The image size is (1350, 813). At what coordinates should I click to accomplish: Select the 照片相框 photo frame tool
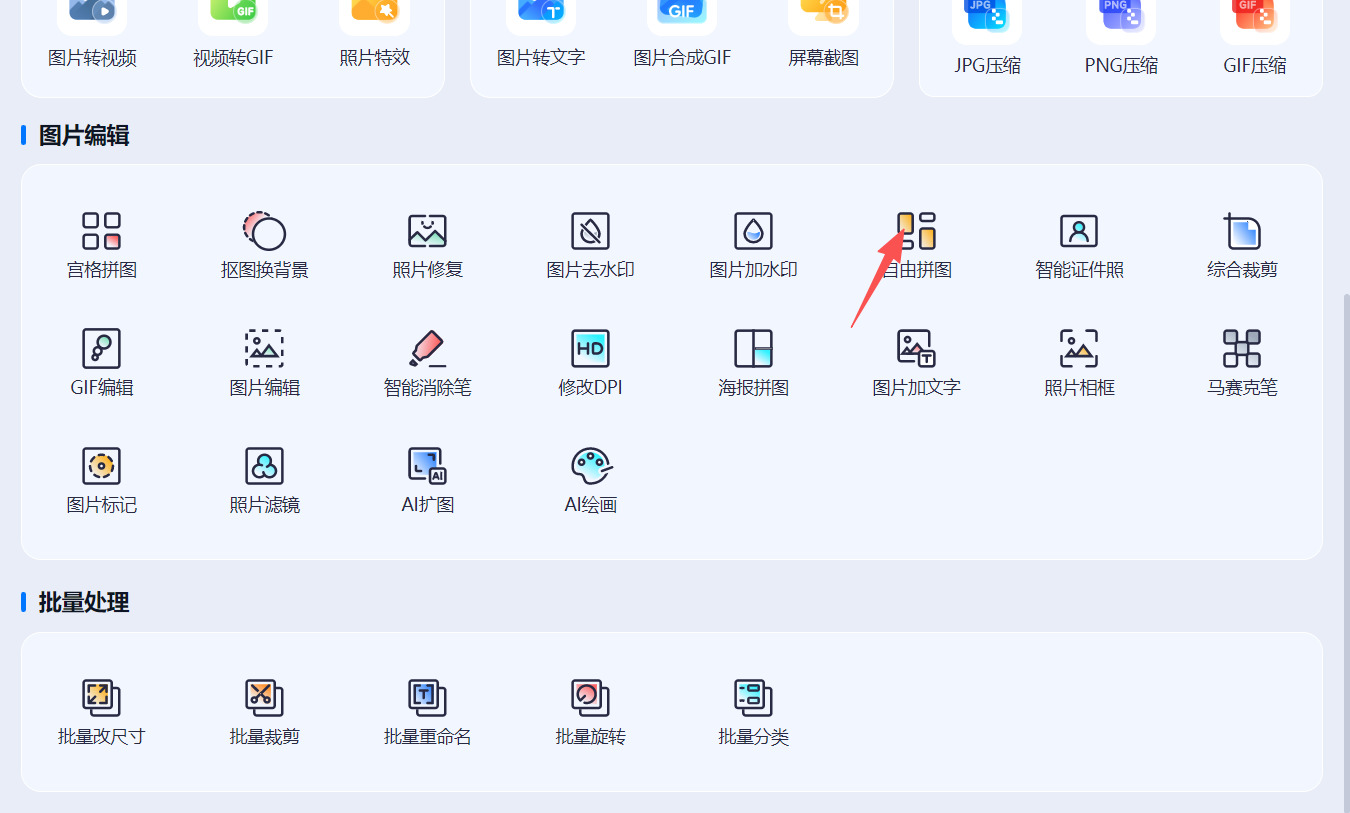pos(1079,362)
